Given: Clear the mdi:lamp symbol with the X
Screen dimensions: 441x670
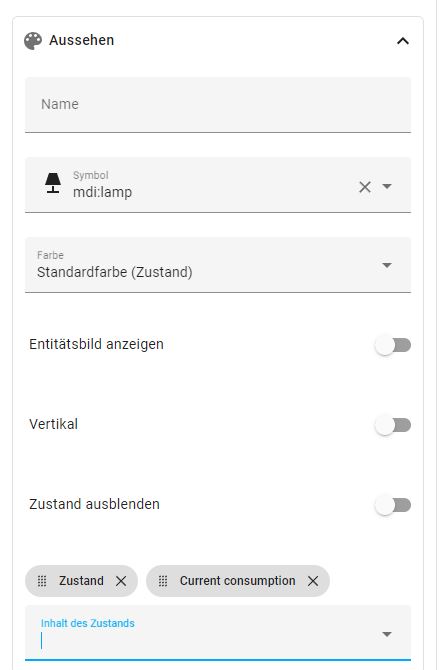Looking at the screenshot, I should pyautogui.click(x=365, y=187).
